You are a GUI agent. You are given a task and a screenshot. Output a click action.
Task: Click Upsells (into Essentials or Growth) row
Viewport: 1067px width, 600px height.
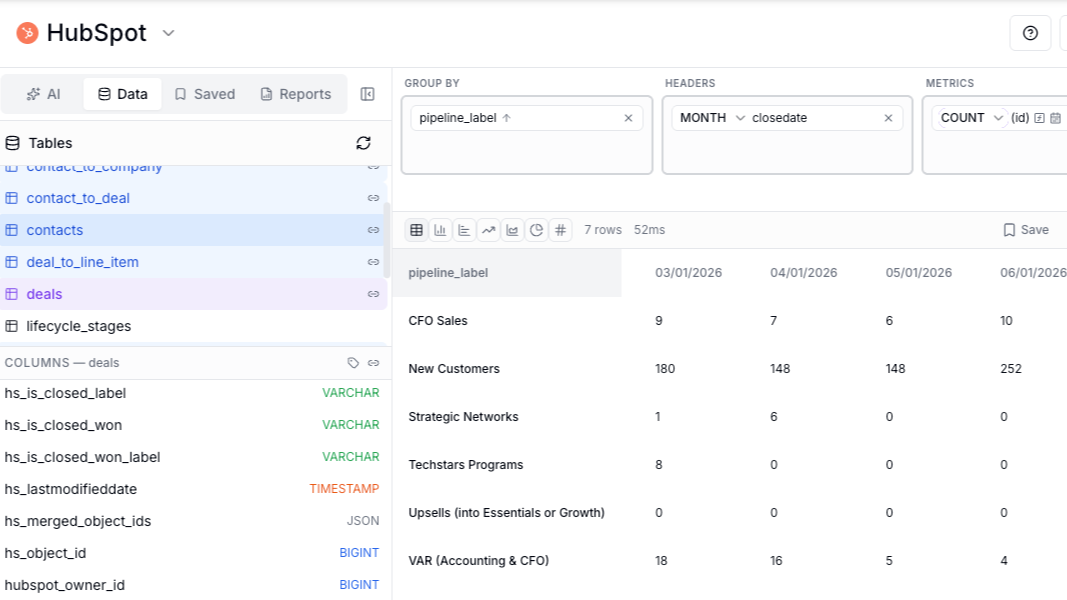point(506,513)
